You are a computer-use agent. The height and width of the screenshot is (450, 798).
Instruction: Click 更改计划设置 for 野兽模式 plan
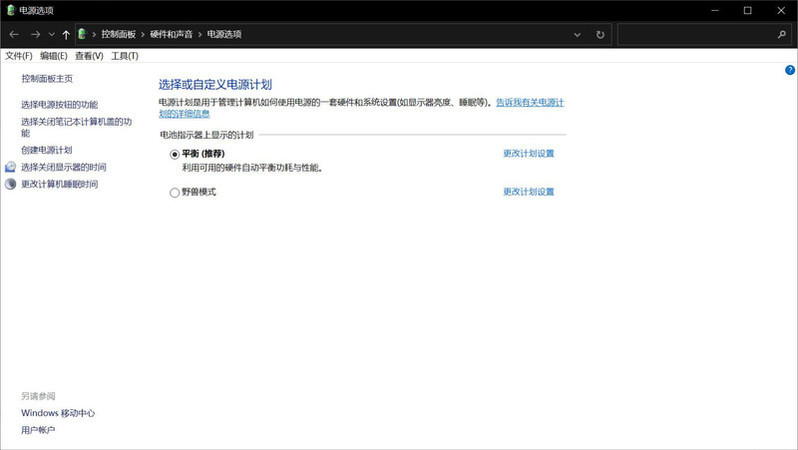(x=528, y=192)
